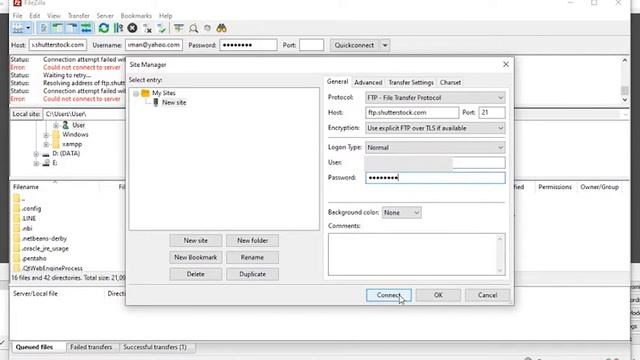
Task: Open the Encryption dropdown
Action: click(x=435, y=128)
